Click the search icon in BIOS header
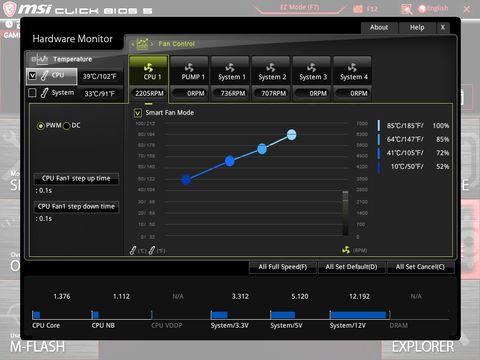480x360 pixels. [407, 9]
